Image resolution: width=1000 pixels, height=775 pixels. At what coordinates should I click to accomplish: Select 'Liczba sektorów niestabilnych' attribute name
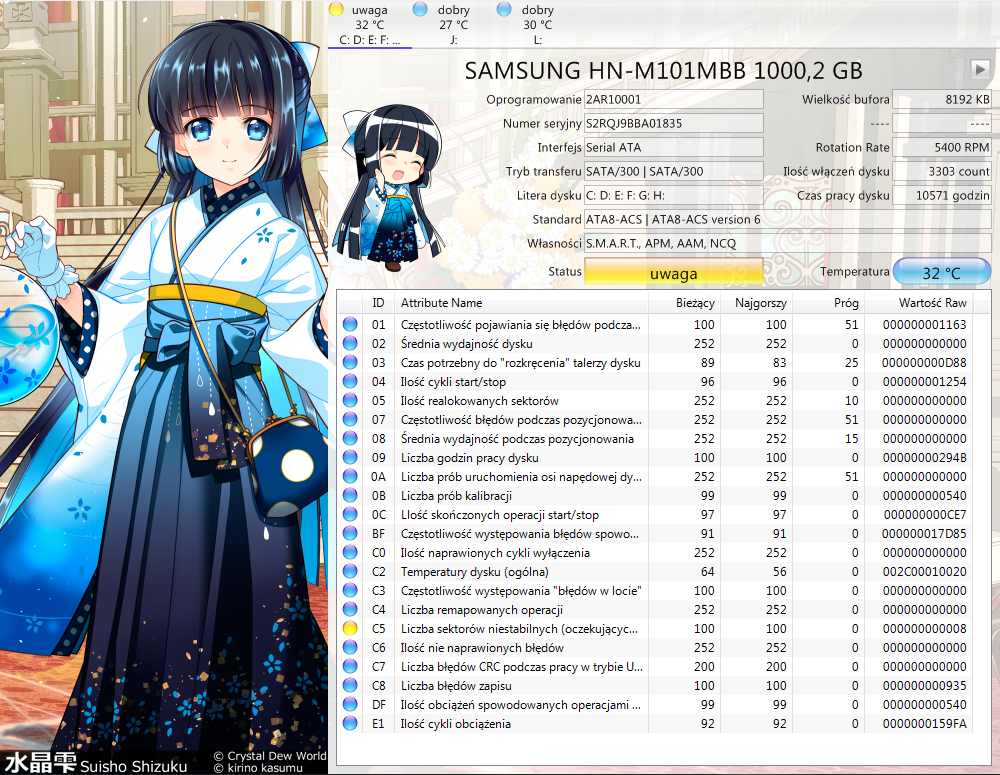click(519, 628)
